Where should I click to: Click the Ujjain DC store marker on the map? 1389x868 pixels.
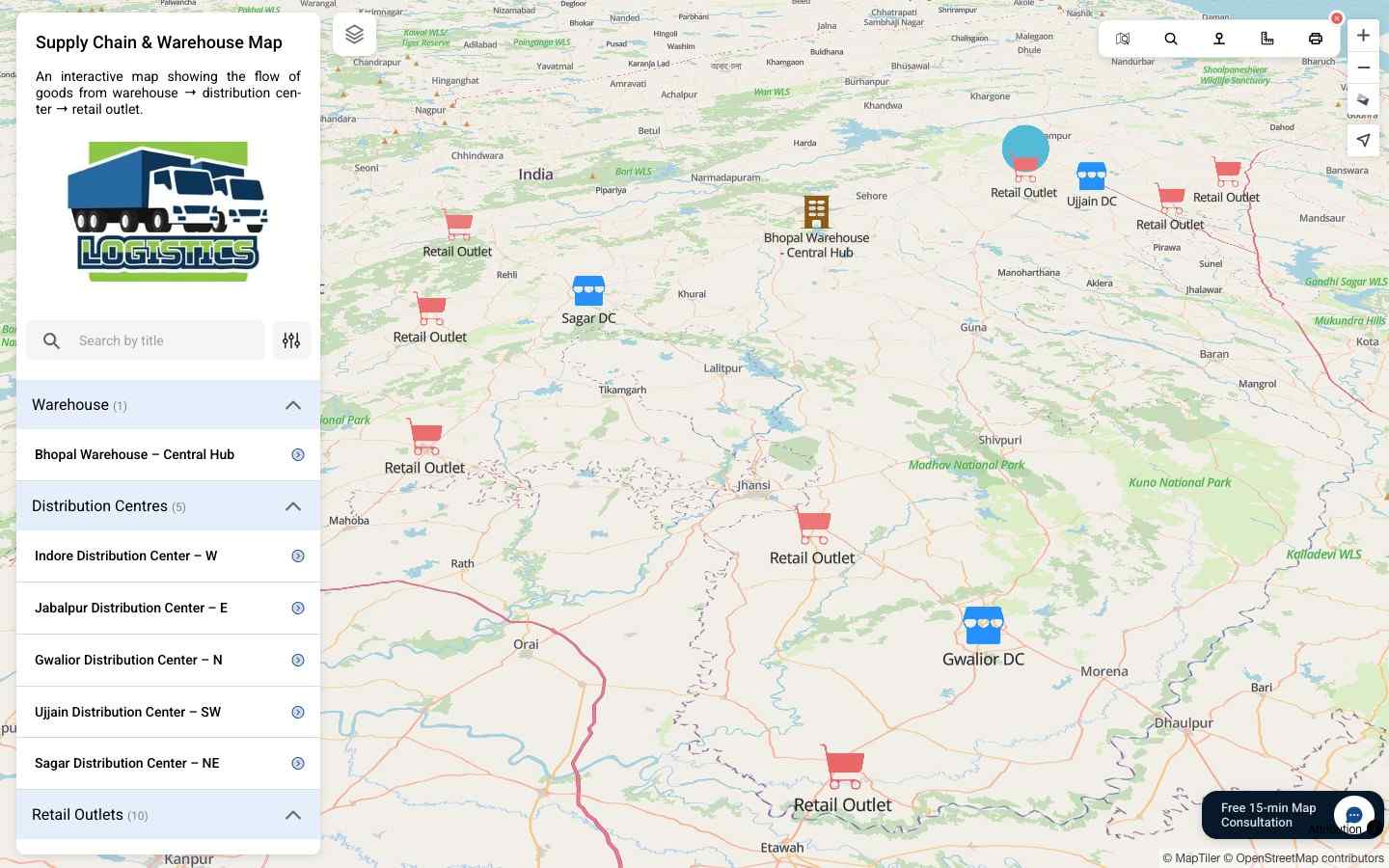coord(1091,176)
